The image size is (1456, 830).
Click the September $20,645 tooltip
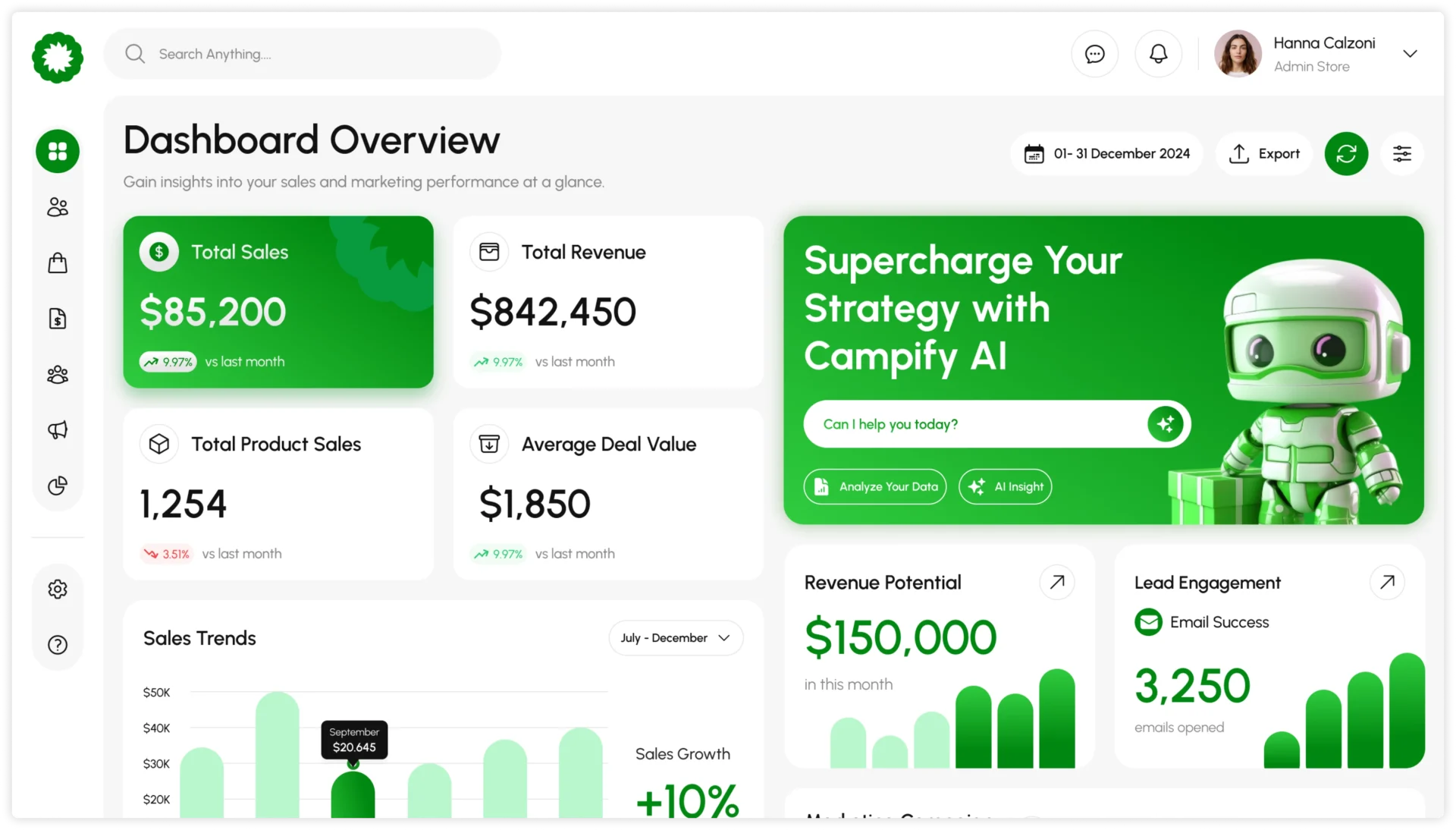[x=354, y=740]
